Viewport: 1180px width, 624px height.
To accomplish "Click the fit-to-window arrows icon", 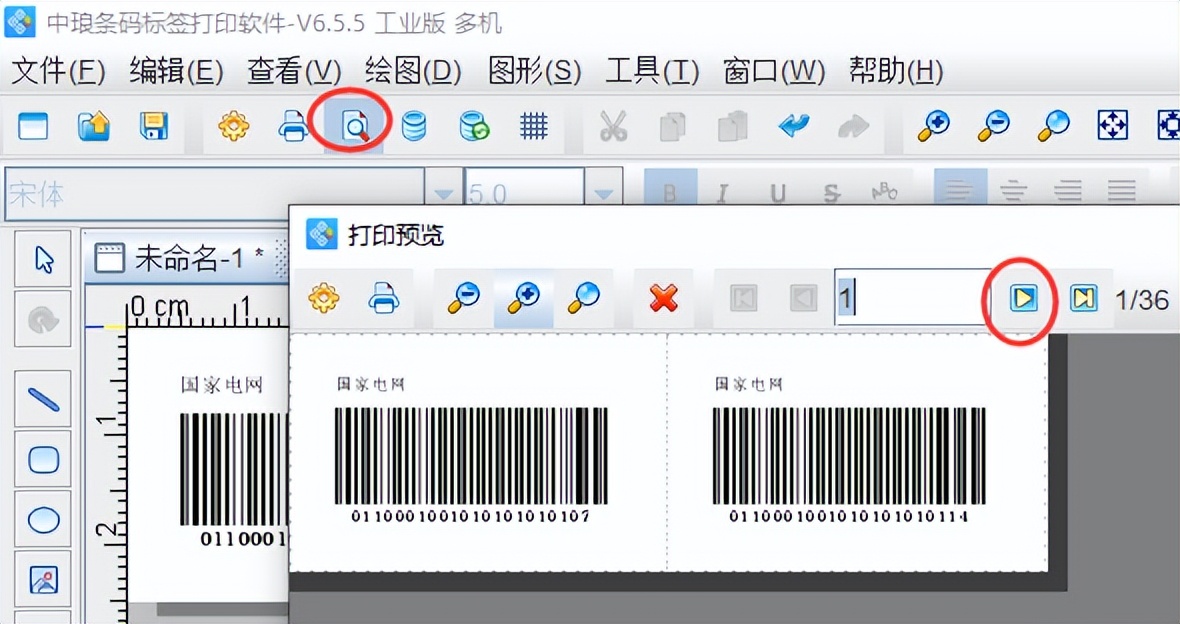I will [x=1112, y=126].
